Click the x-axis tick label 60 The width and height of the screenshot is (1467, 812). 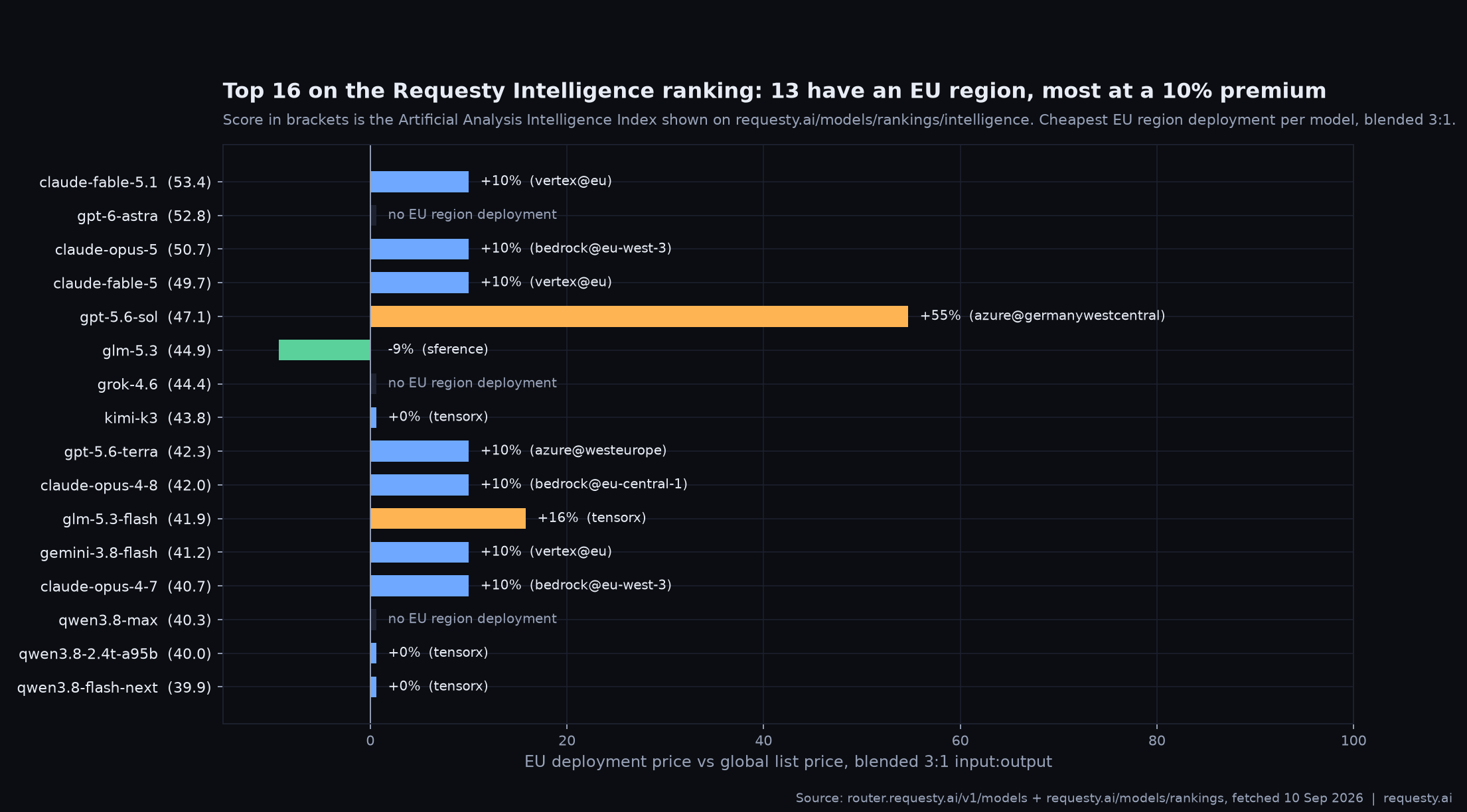(x=960, y=741)
